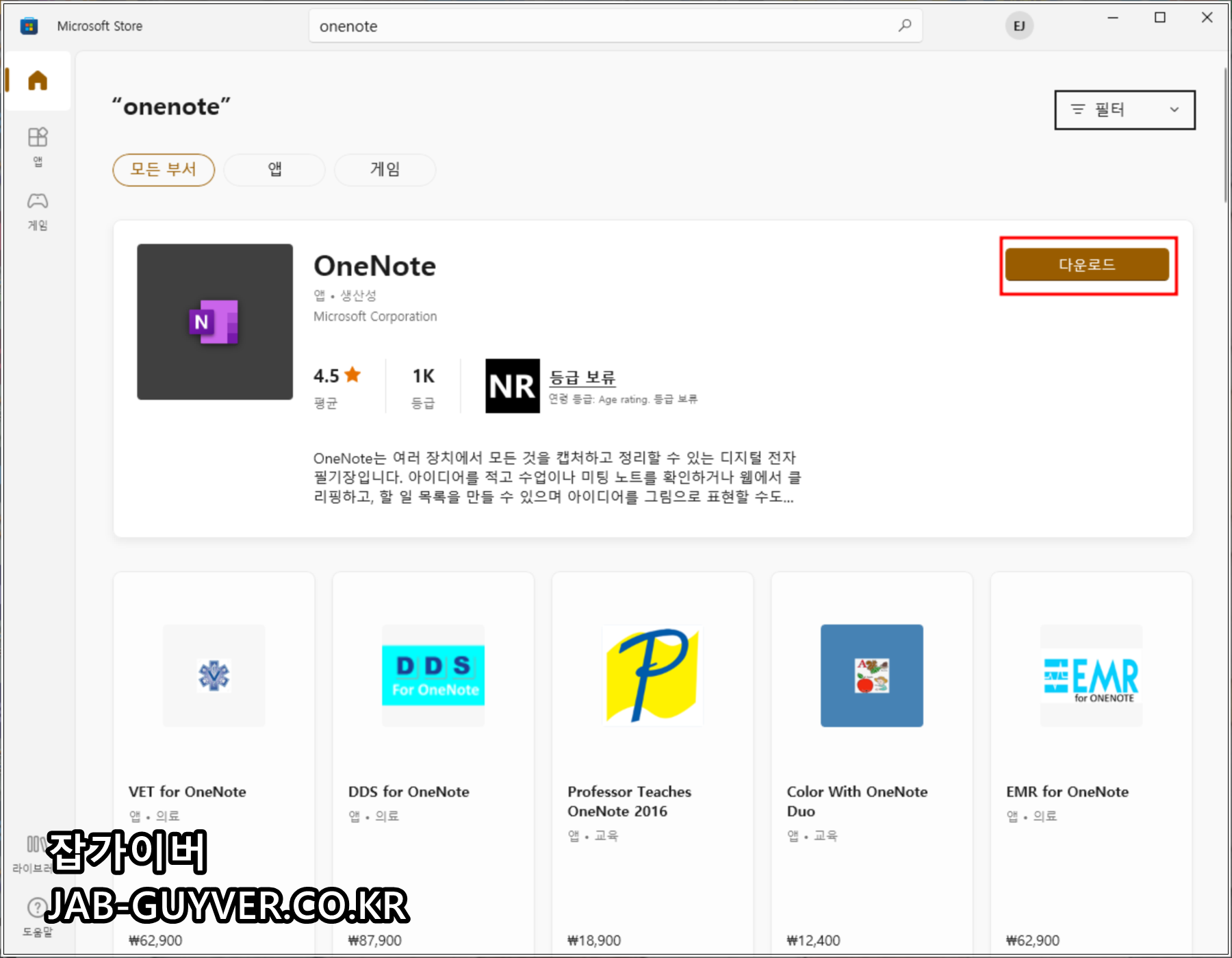Screen dimensions: 1232x958
Task: Click the 4.5 star average rating
Action: [337, 376]
